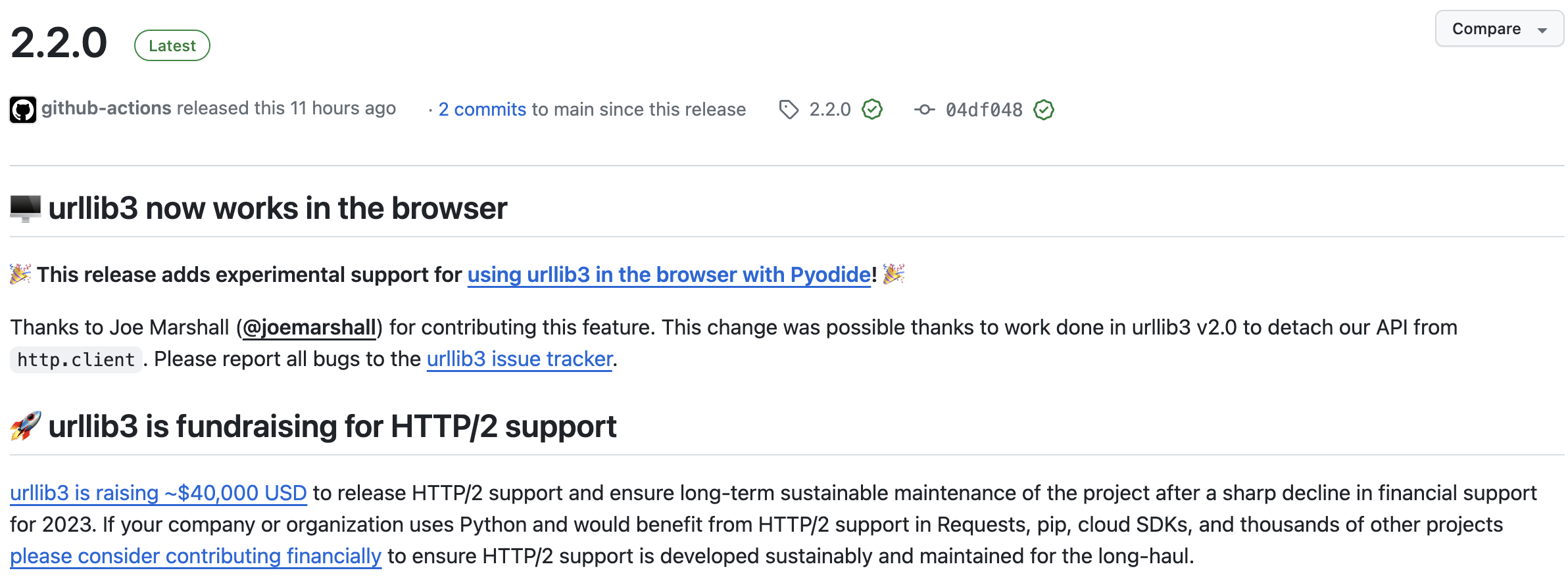Click the rocket emoji in fundraising heading
This screenshot has width=1568, height=581.
click(26, 426)
